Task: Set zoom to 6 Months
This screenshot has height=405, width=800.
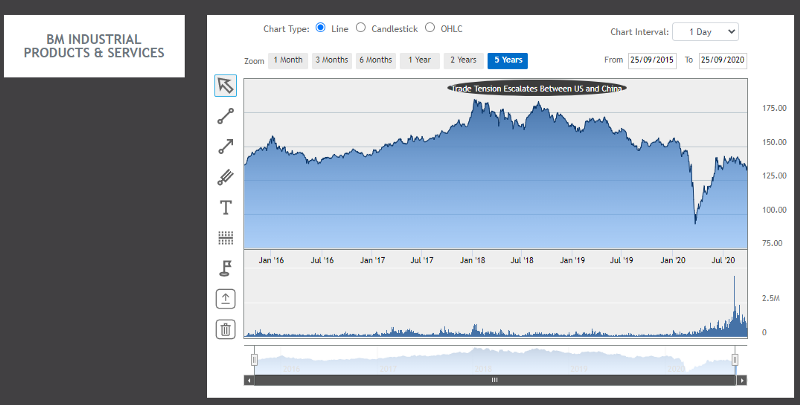Action: click(375, 61)
